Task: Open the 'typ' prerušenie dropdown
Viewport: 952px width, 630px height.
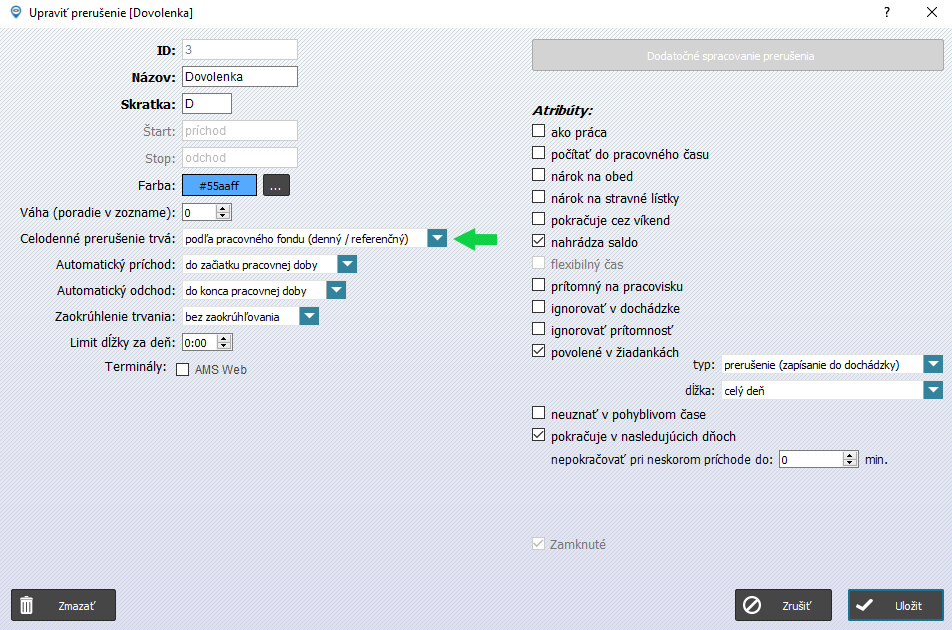Action: [x=933, y=365]
